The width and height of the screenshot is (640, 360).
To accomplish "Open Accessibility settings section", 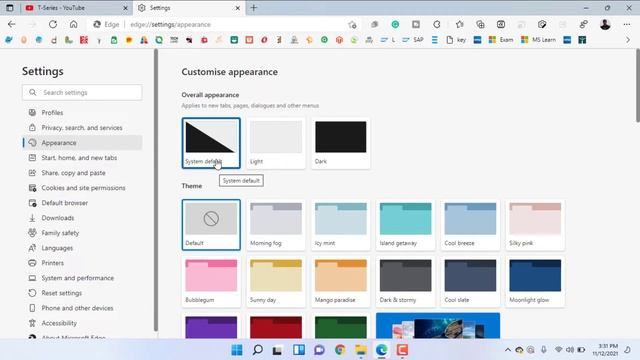I will 82,323.
